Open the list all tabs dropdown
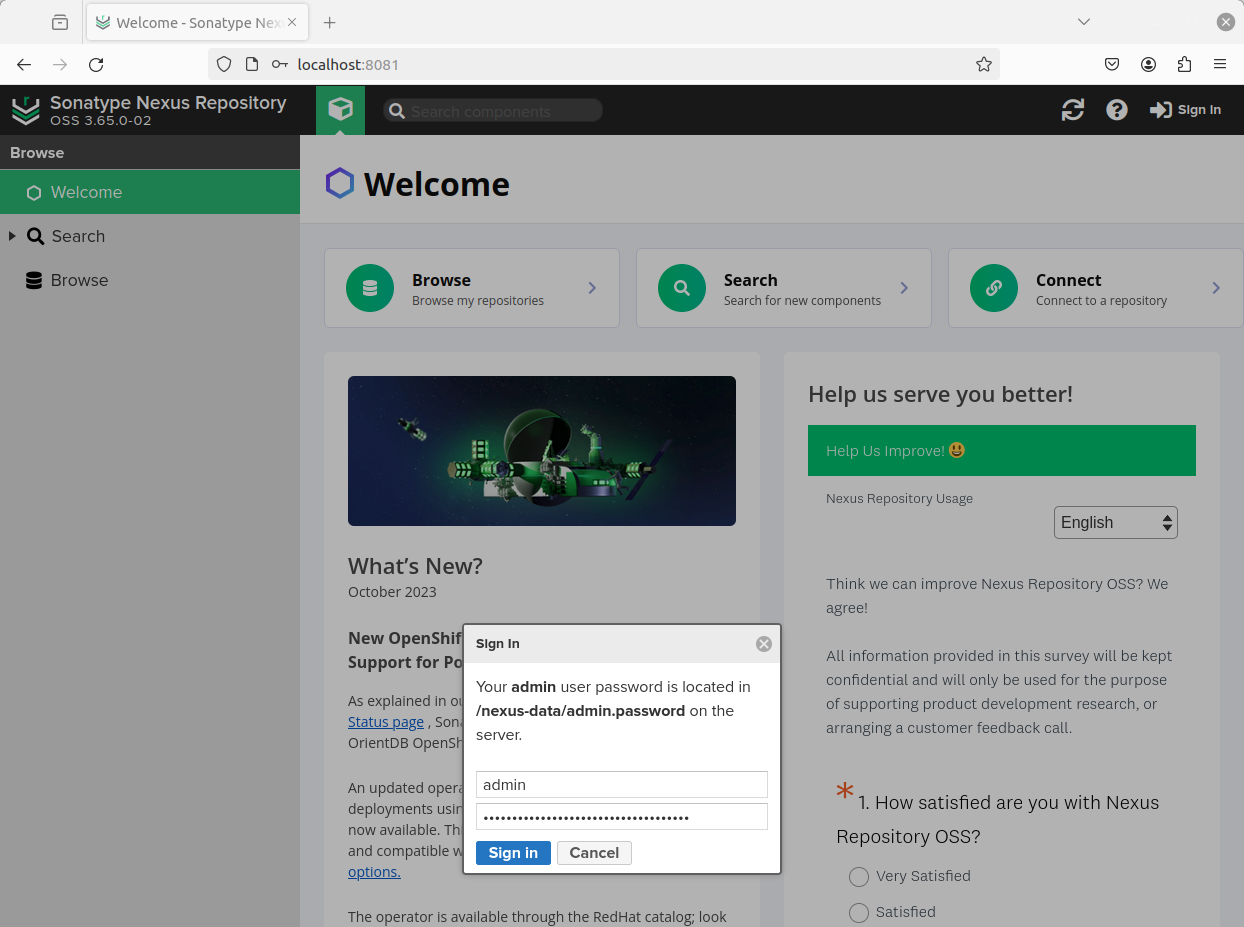 [x=1084, y=22]
